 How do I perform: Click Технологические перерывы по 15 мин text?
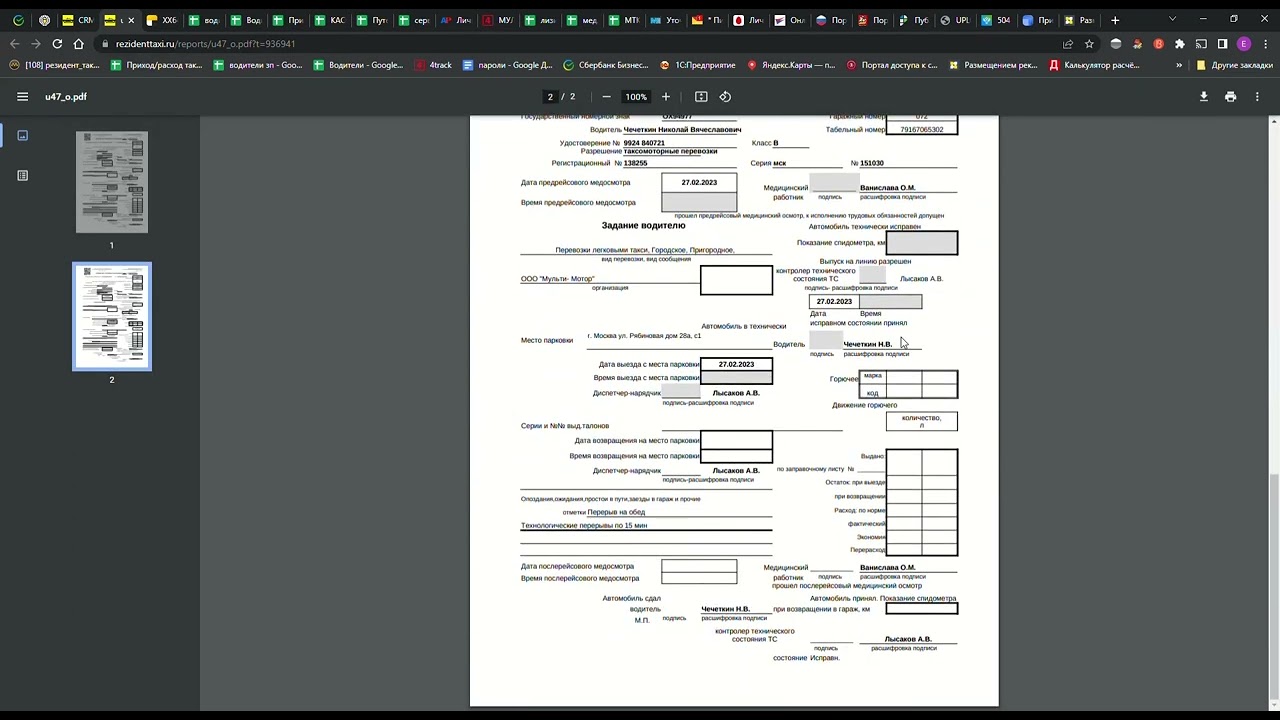[584, 525]
